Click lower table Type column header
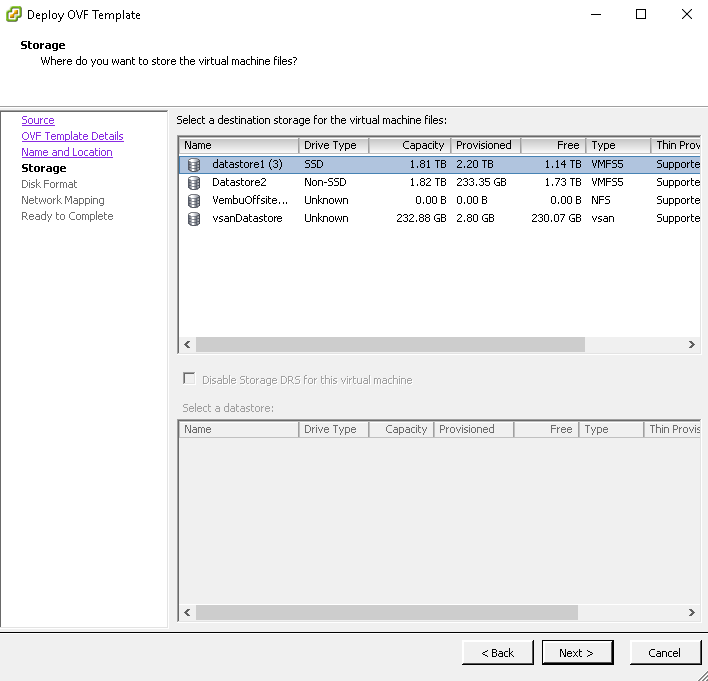The image size is (708, 681). 611,429
